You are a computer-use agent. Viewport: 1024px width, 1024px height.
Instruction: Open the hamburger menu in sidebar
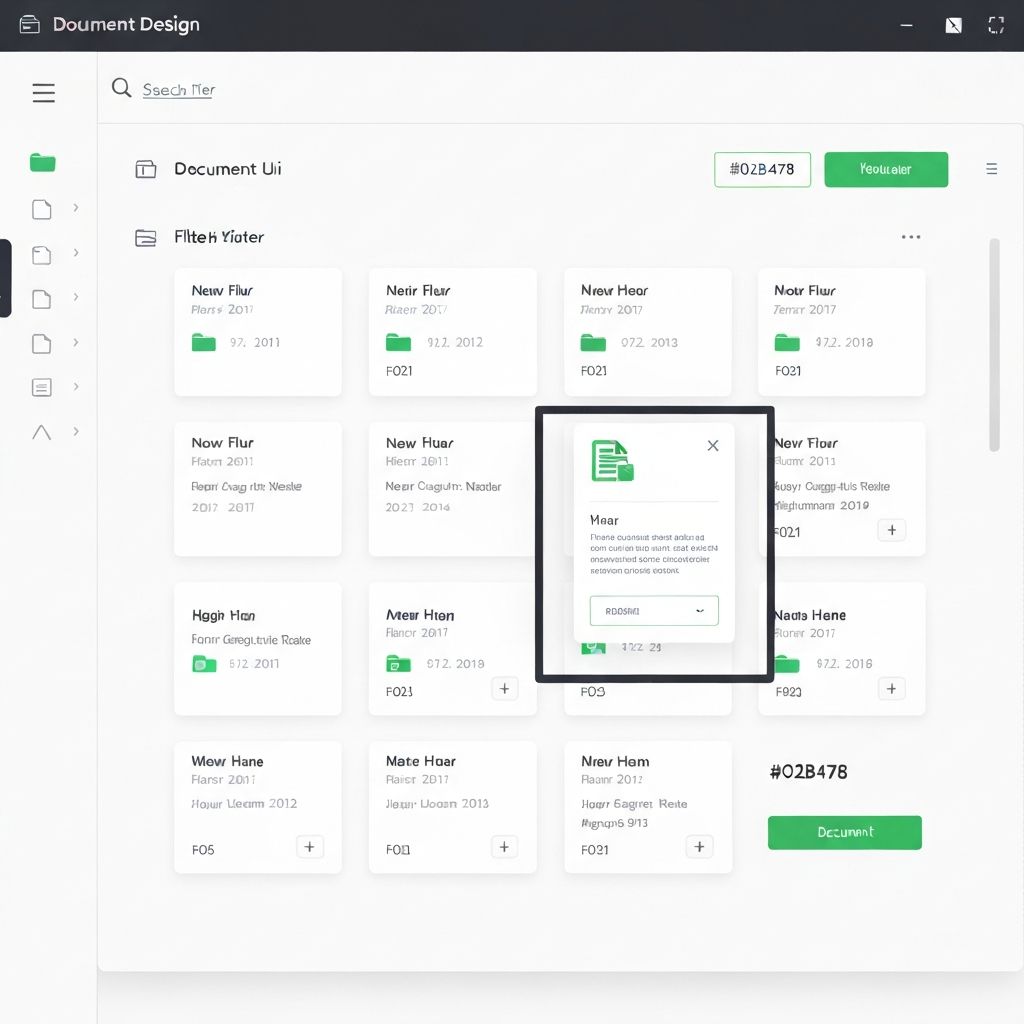(43, 93)
